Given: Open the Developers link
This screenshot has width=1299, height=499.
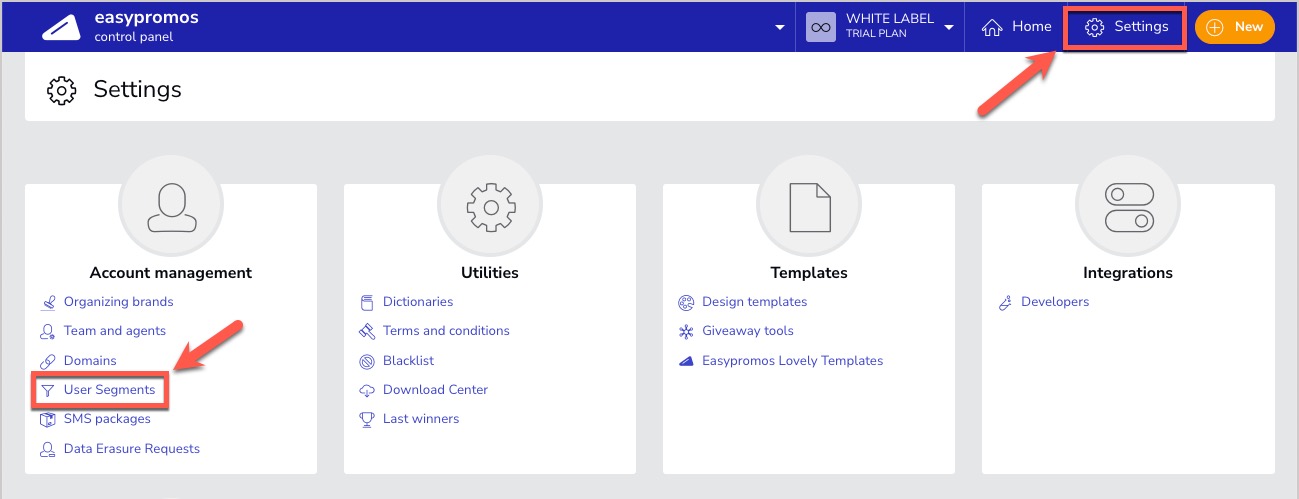Looking at the screenshot, I should 1055,302.
